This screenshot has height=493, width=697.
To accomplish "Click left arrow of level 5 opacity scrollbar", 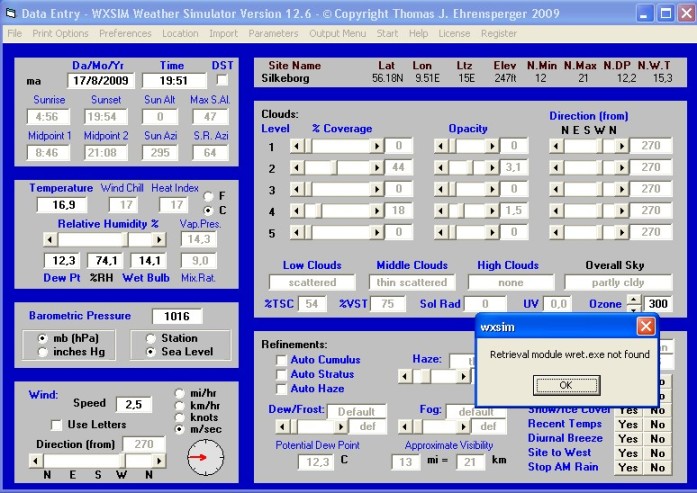I will [x=441, y=232].
